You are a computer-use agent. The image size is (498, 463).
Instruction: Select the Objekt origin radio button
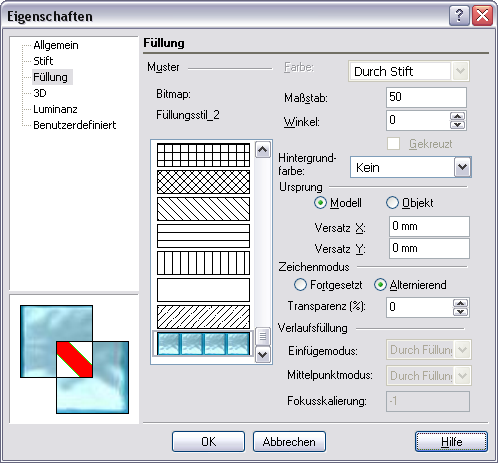[x=392, y=203]
